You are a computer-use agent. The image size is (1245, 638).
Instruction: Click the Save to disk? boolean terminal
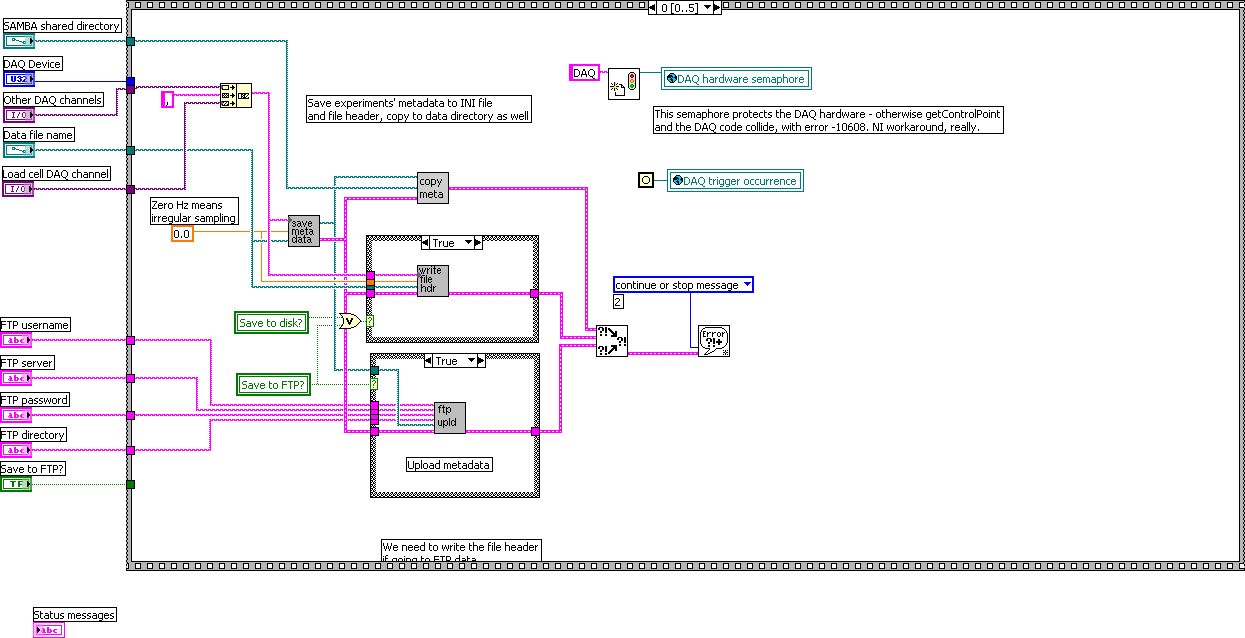pos(271,322)
